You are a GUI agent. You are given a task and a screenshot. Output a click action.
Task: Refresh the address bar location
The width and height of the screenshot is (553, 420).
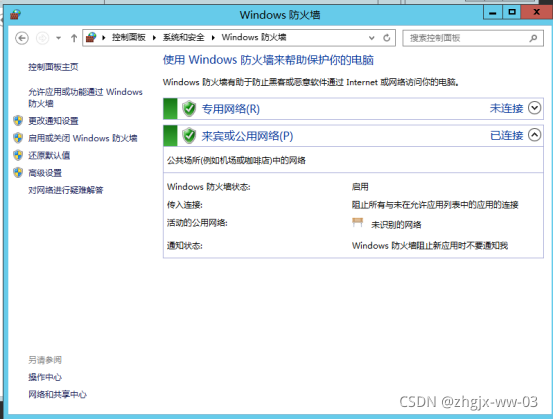click(387, 38)
